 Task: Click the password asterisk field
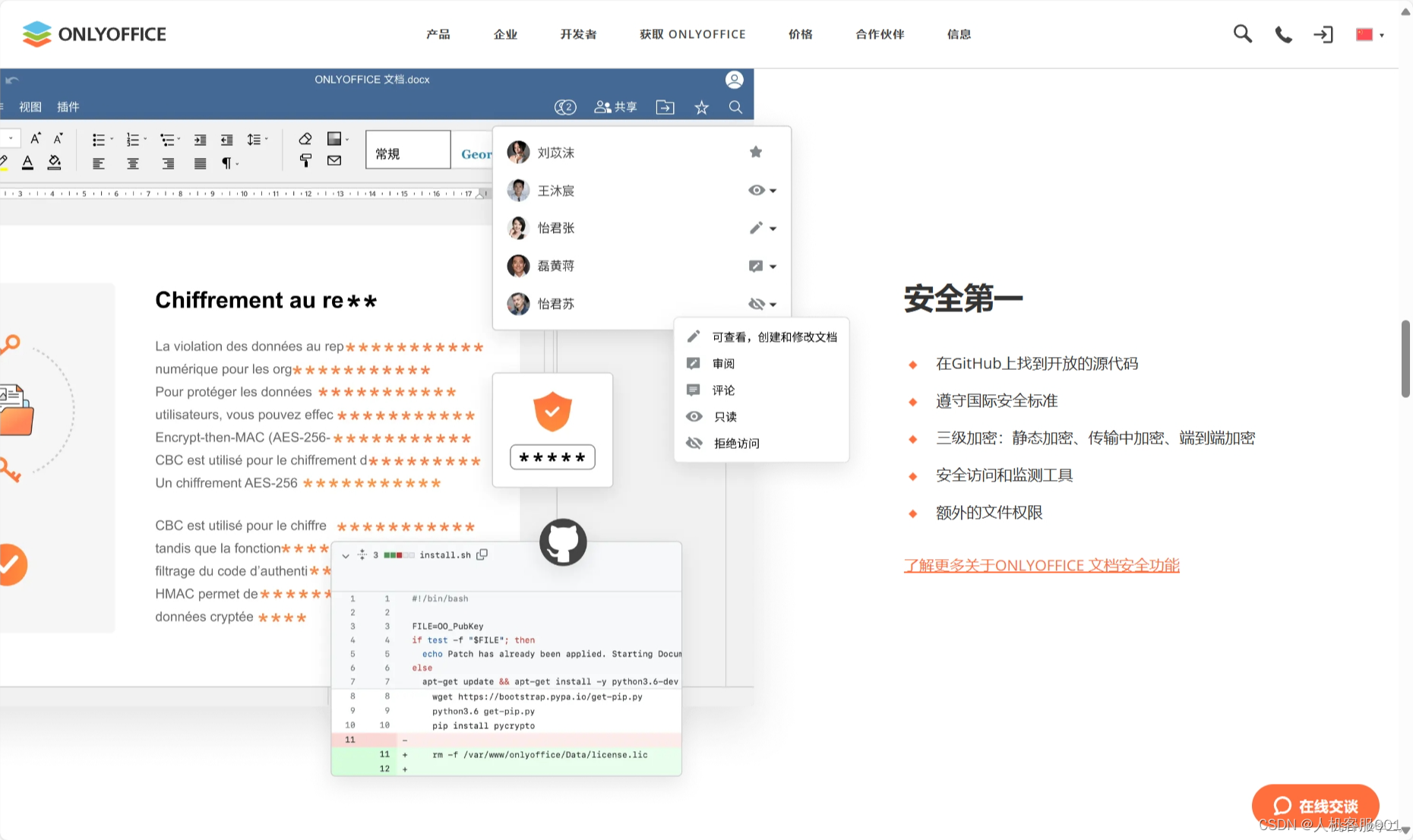tap(552, 457)
